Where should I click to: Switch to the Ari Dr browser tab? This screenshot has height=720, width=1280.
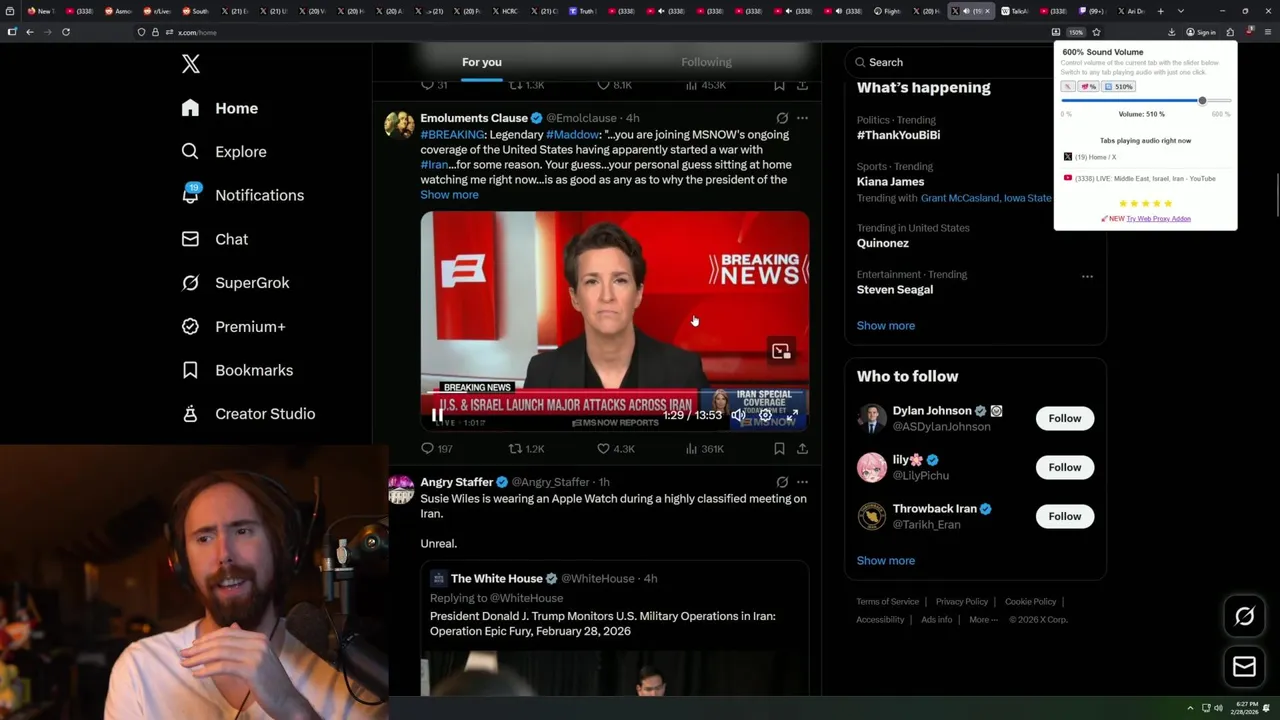click(1130, 11)
